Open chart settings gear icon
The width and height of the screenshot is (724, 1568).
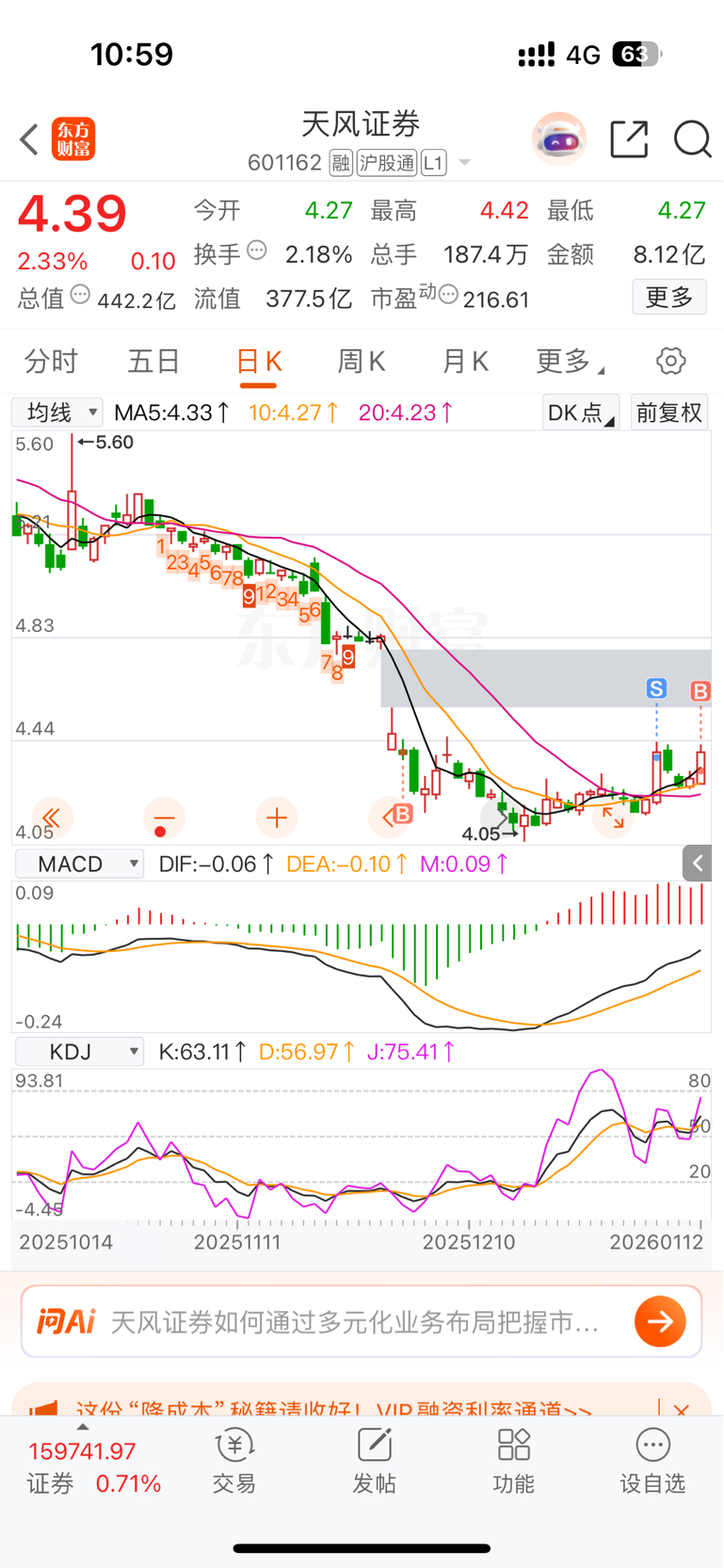click(670, 361)
